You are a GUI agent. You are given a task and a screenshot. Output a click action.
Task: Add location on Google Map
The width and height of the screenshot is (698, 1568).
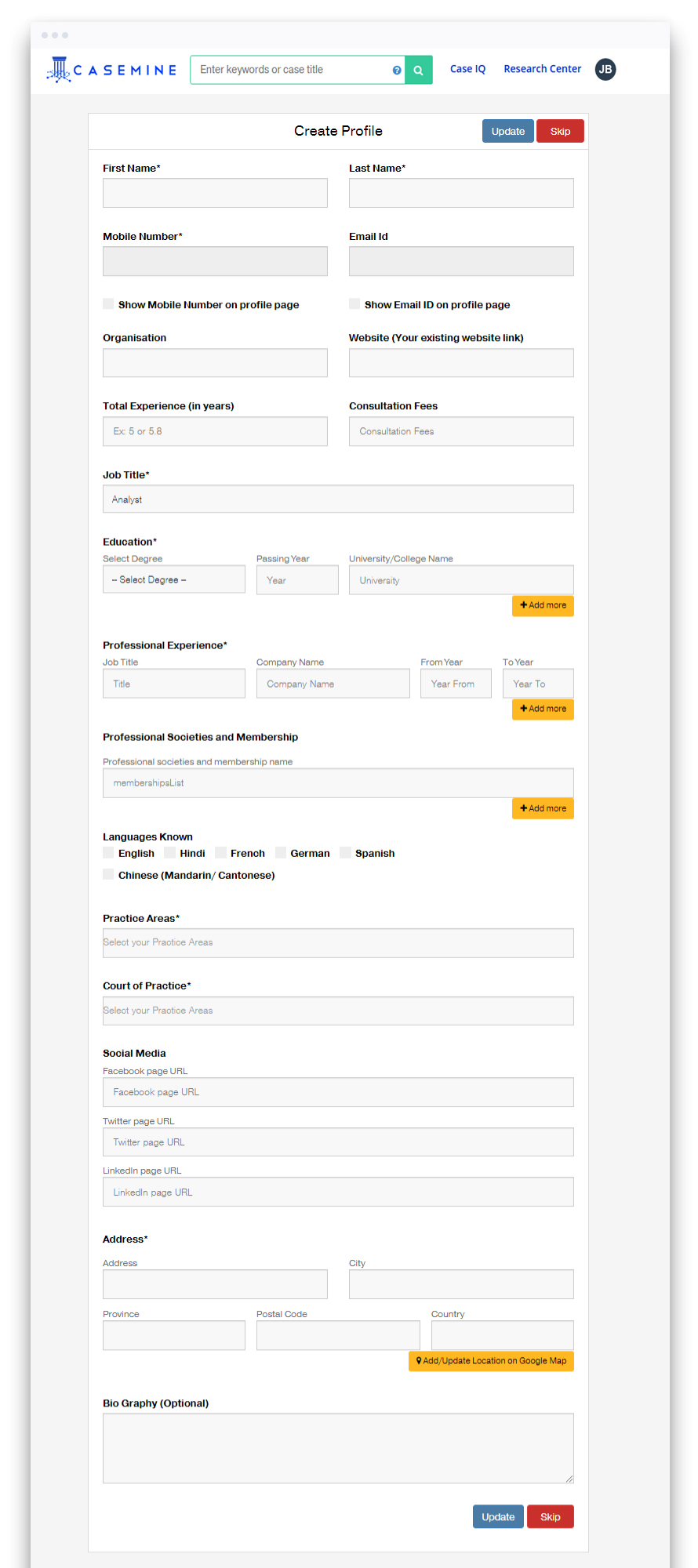491,1361
